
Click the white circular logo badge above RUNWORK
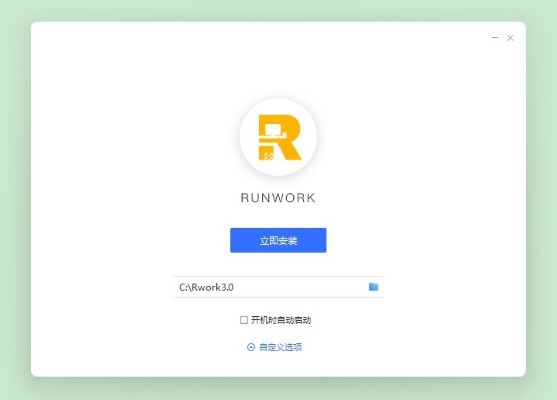point(278,137)
